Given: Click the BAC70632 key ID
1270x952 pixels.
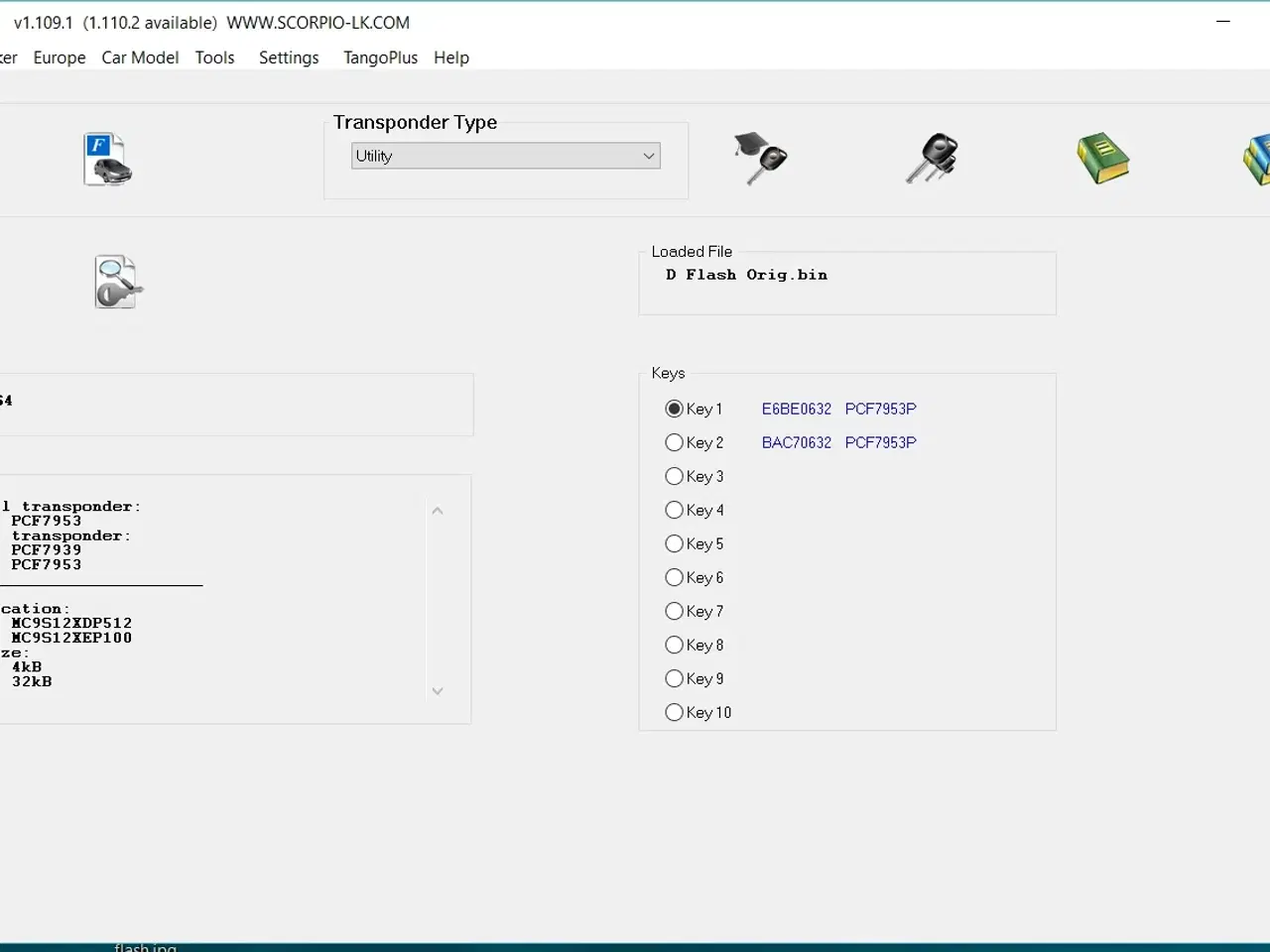Looking at the screenshot, I should 797,442.
